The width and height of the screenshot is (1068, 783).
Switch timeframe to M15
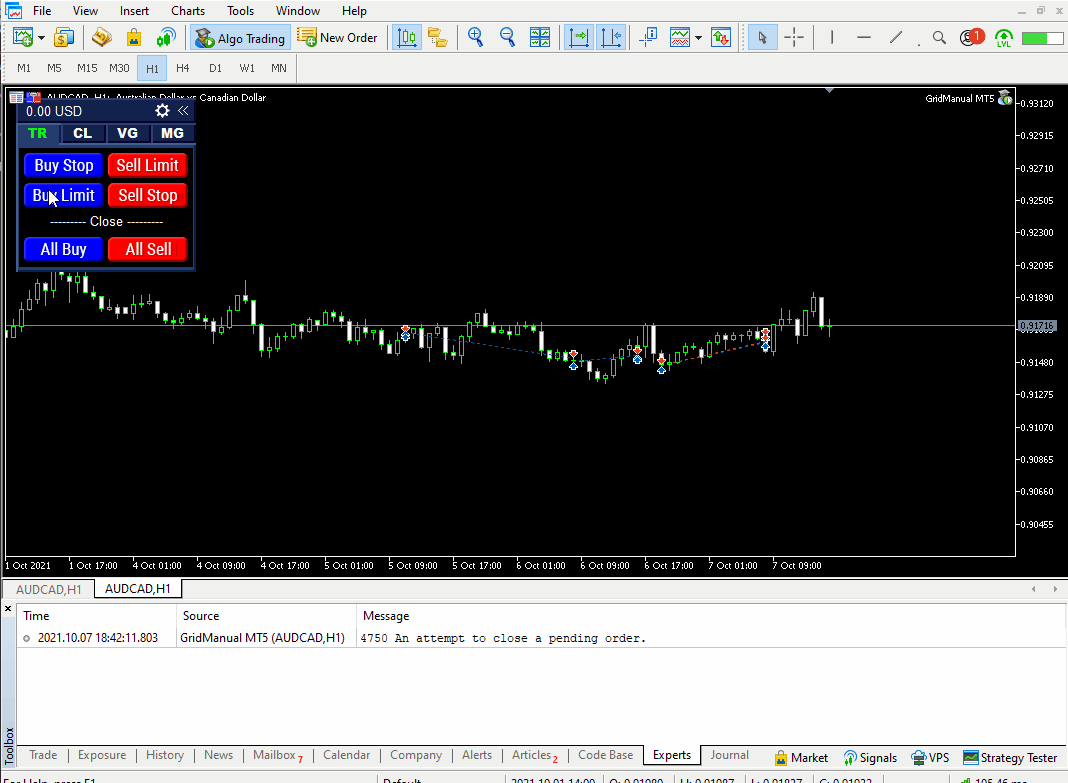click(87, 68)
